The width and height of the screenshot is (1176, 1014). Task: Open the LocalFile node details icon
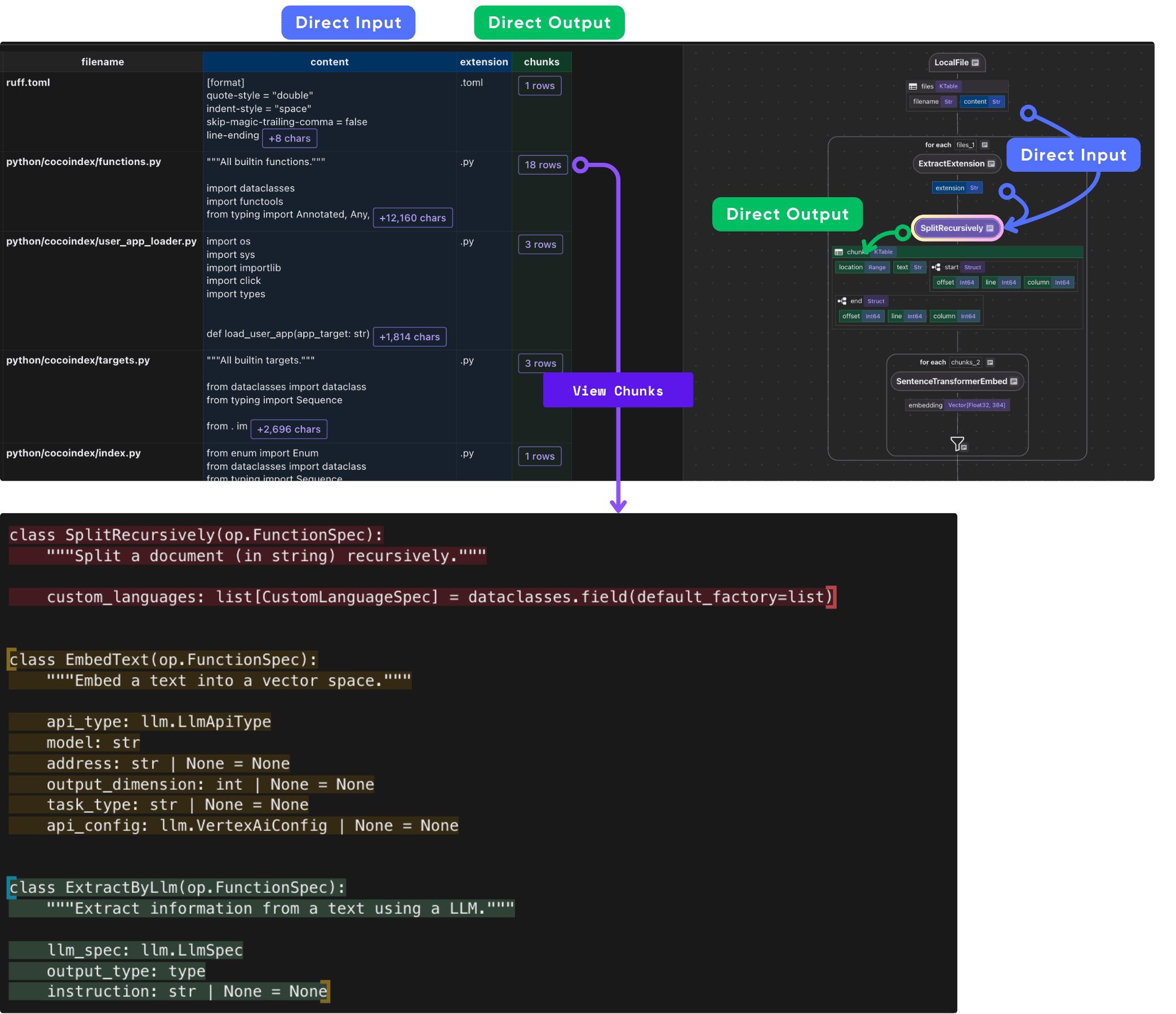[x=975, y=63]
